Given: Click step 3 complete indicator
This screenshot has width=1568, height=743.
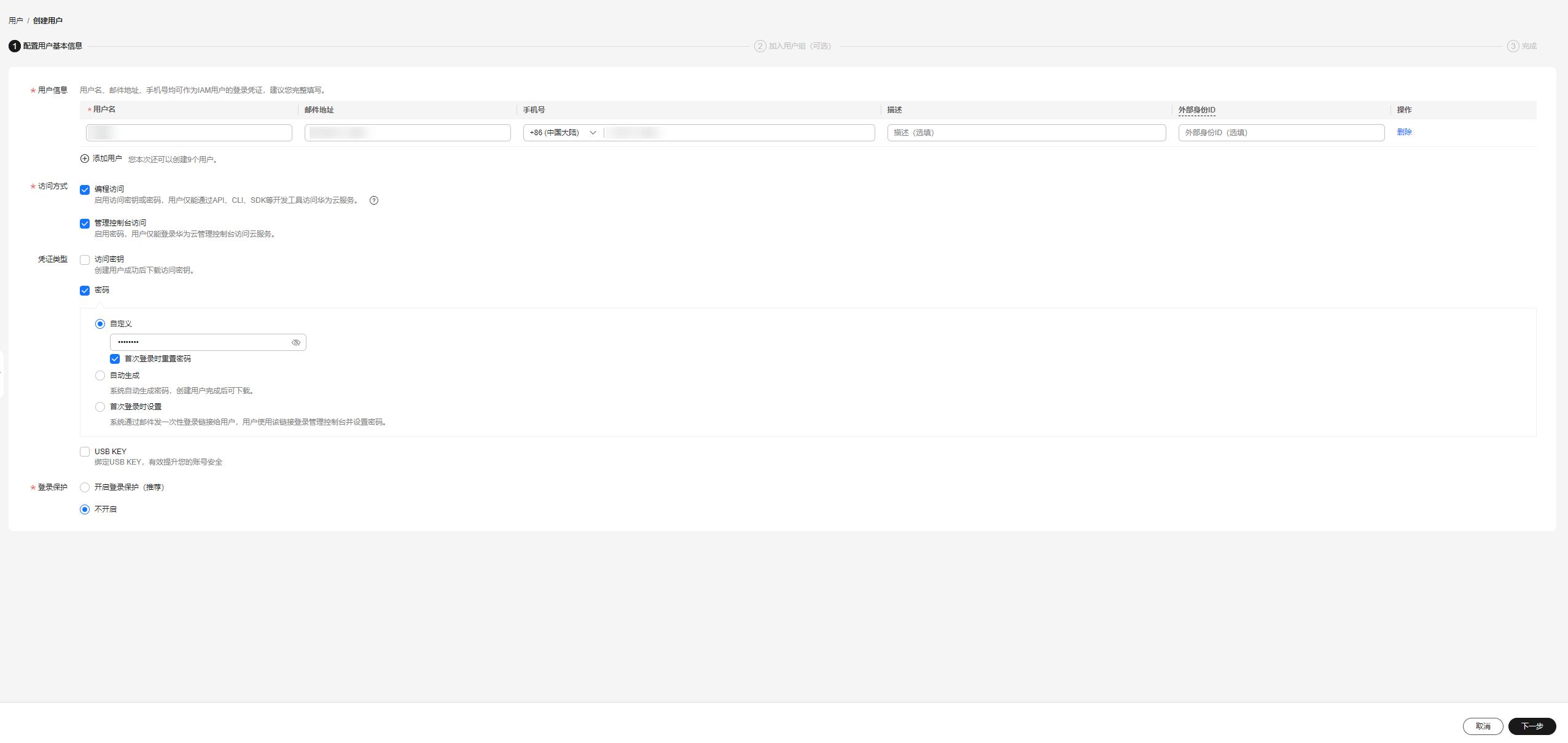Looking at the screenshot, I should tap(1521, 46).
